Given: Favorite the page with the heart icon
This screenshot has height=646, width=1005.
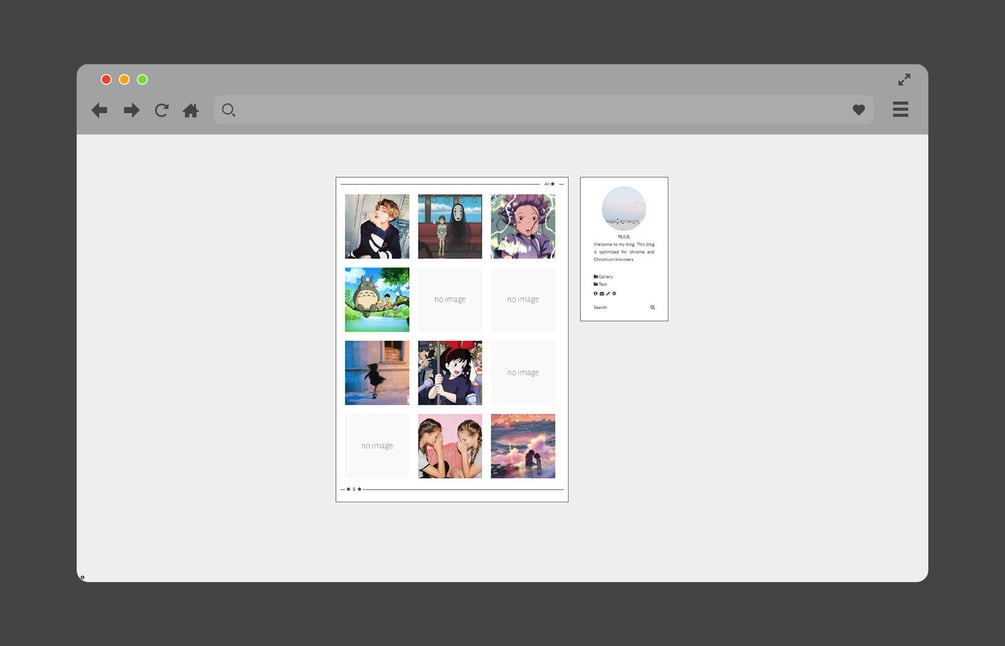Looking at the screenshot, I should tap(859, 110).
